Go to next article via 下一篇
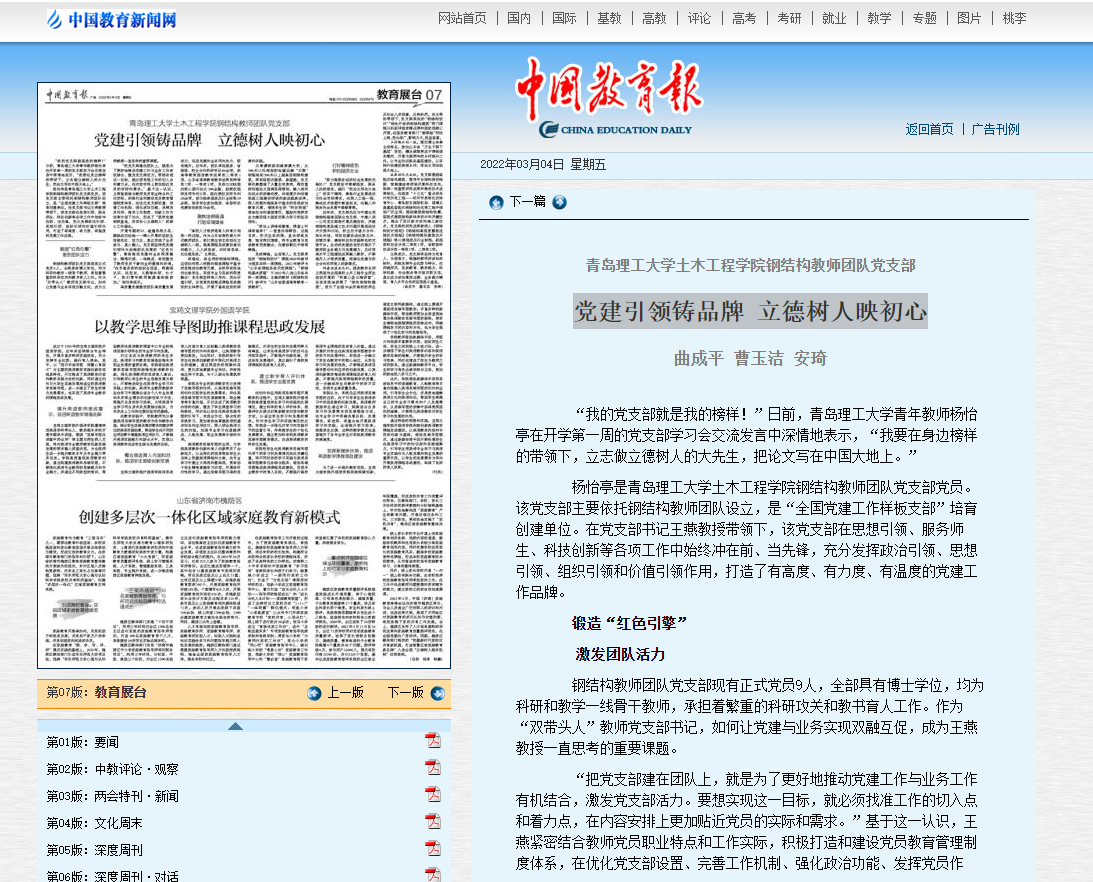The image size is (1093, 882). (527, 202)
